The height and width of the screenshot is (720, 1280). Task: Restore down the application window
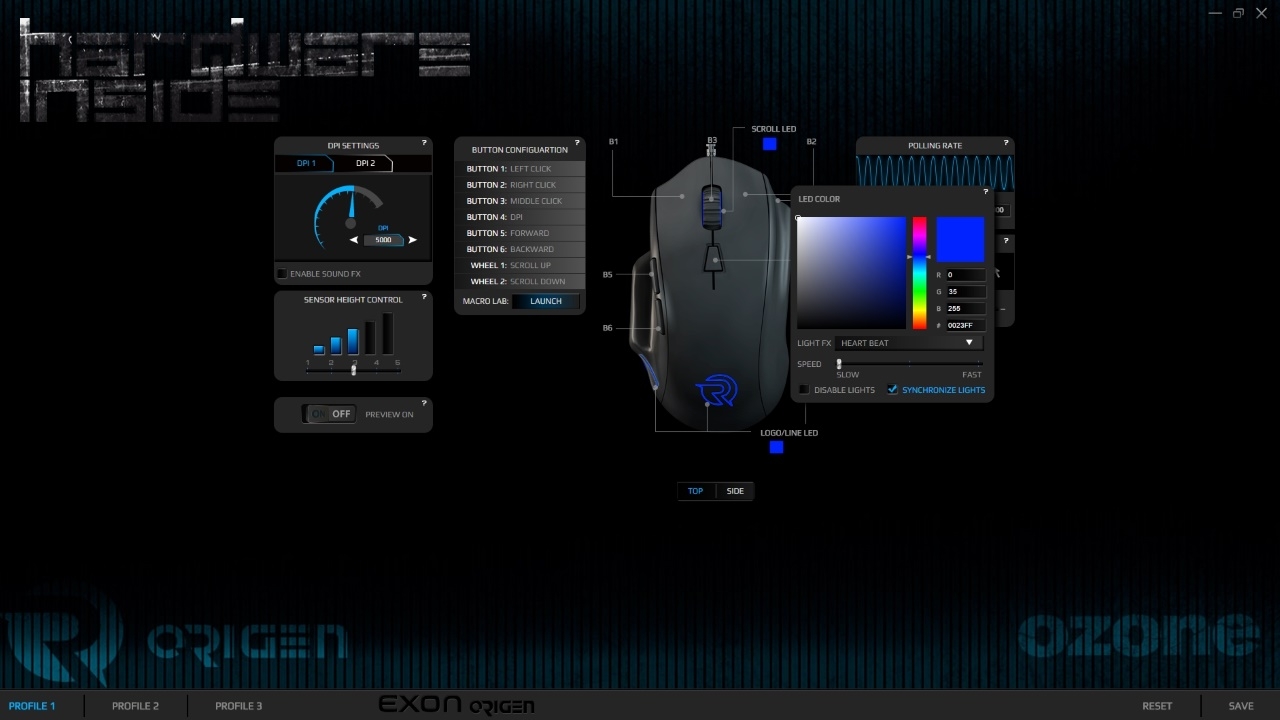point(1238,13)
